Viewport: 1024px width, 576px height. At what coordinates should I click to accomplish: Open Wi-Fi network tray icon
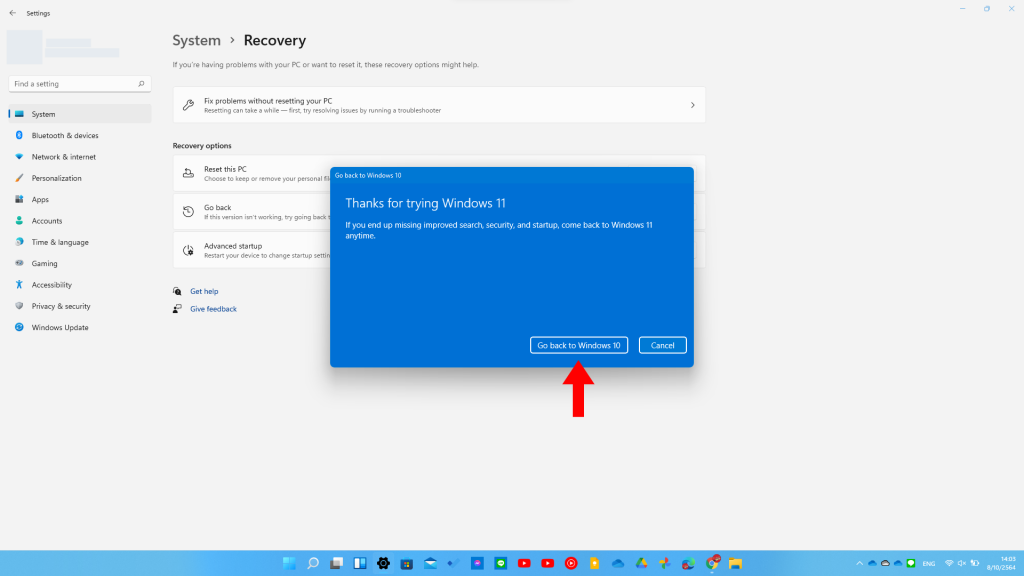tap(949, 563)
